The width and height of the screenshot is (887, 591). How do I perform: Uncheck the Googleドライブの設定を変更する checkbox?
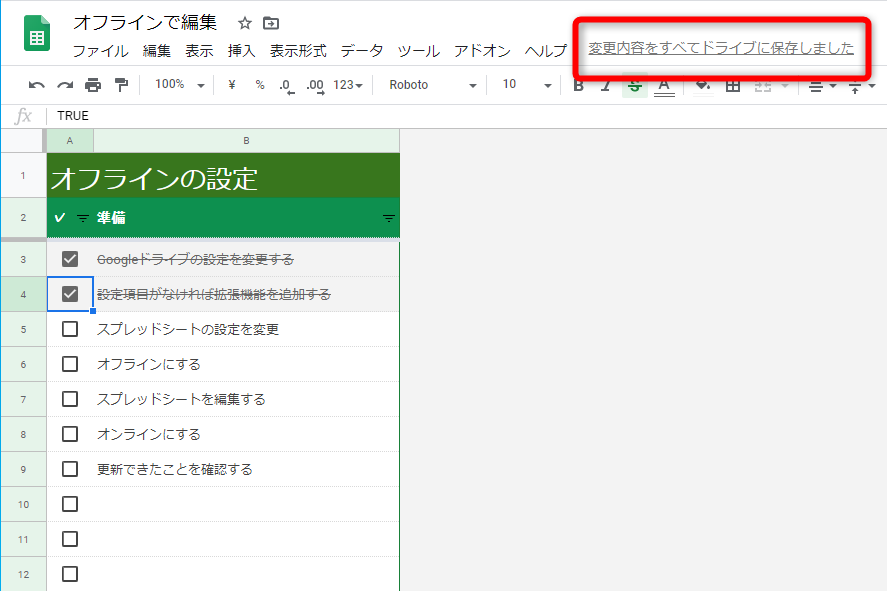pos(69,258)
